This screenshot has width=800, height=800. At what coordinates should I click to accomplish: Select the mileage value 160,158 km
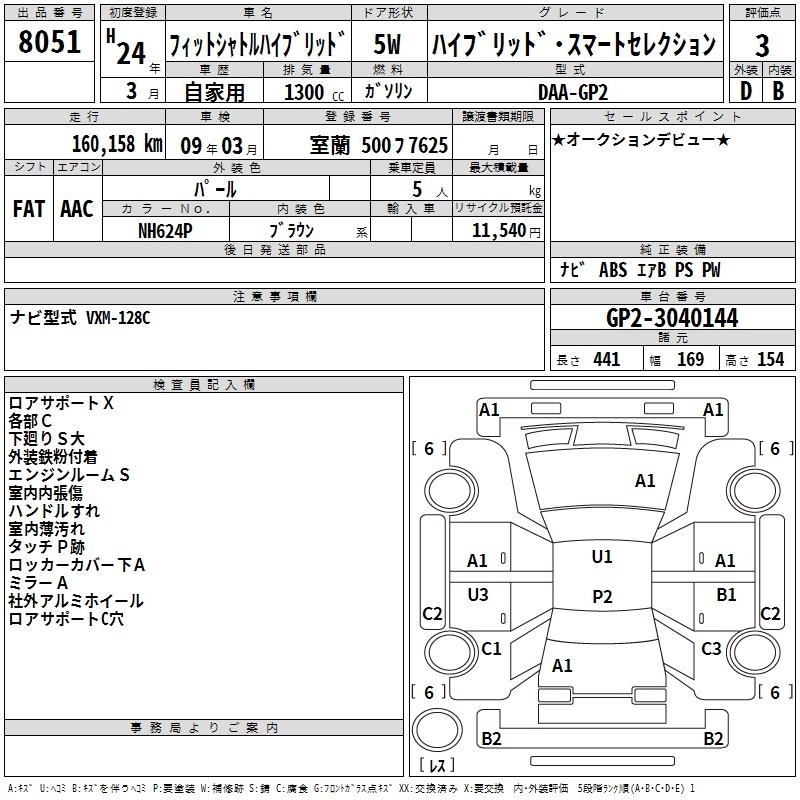(x=117, y=145)
